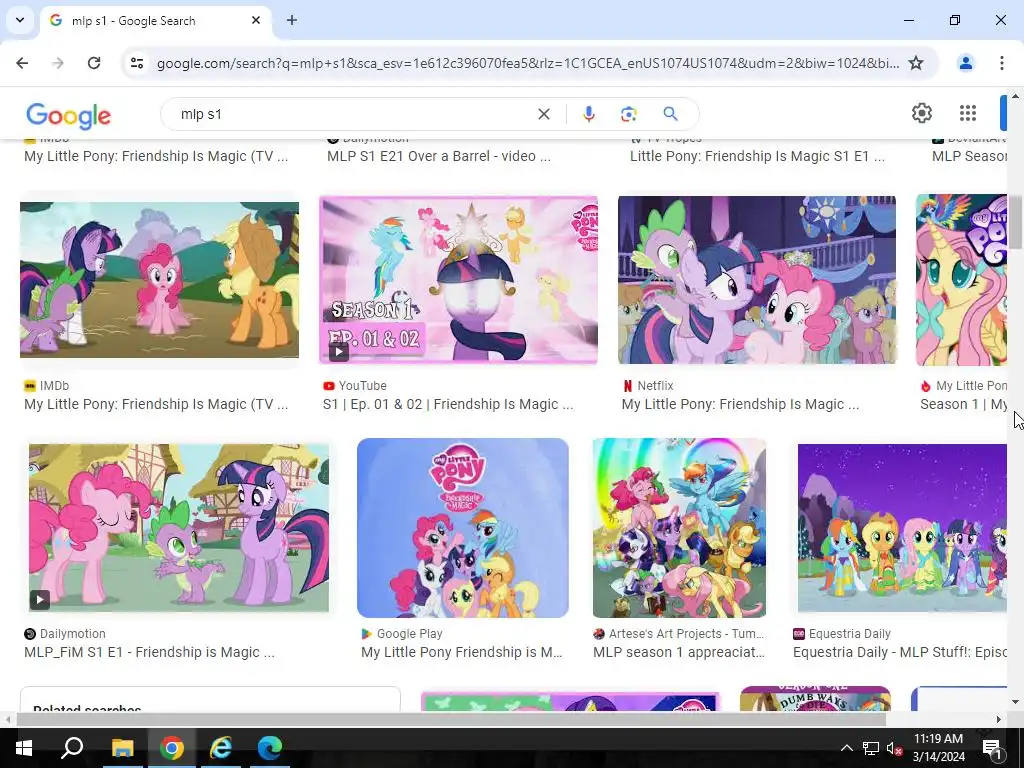This screenshot has width=1024, height=768.
Task: Click the horizontal scrollbar at bottom
Action: (x=451, y=720)
